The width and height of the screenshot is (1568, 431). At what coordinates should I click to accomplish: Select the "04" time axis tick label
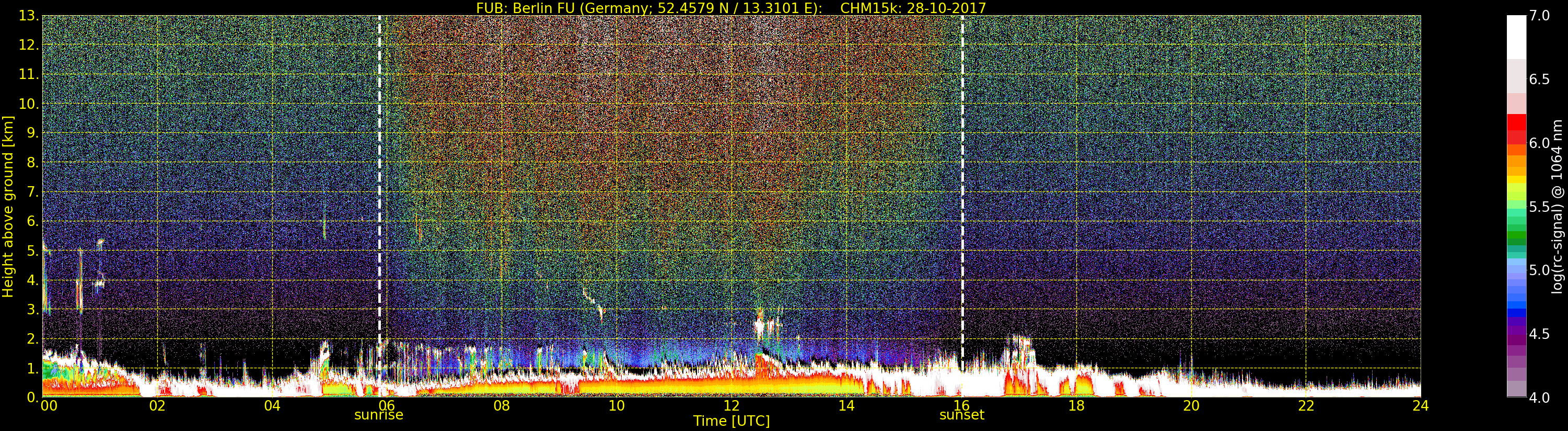coord(272,406)
